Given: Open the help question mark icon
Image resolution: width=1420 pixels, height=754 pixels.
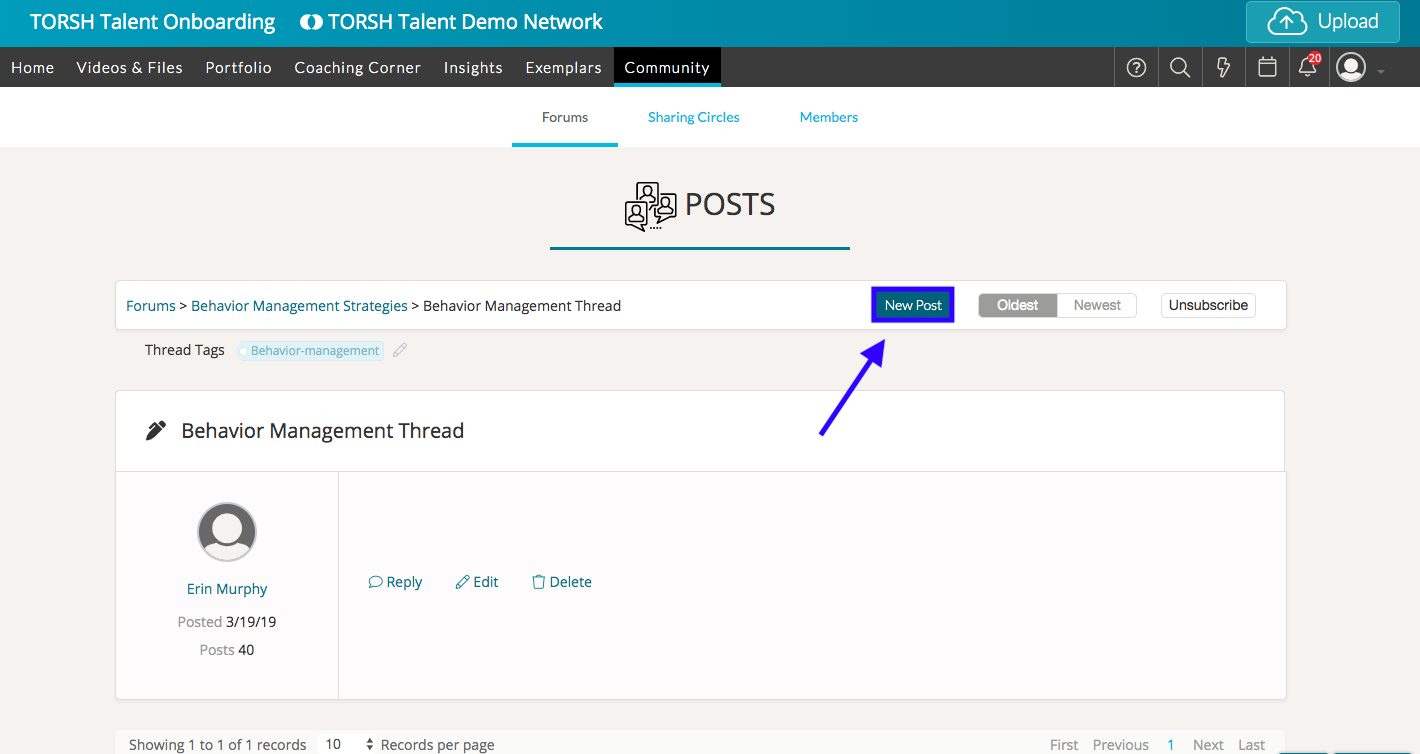Looking at the screenshot, I should coord(1136,68).
